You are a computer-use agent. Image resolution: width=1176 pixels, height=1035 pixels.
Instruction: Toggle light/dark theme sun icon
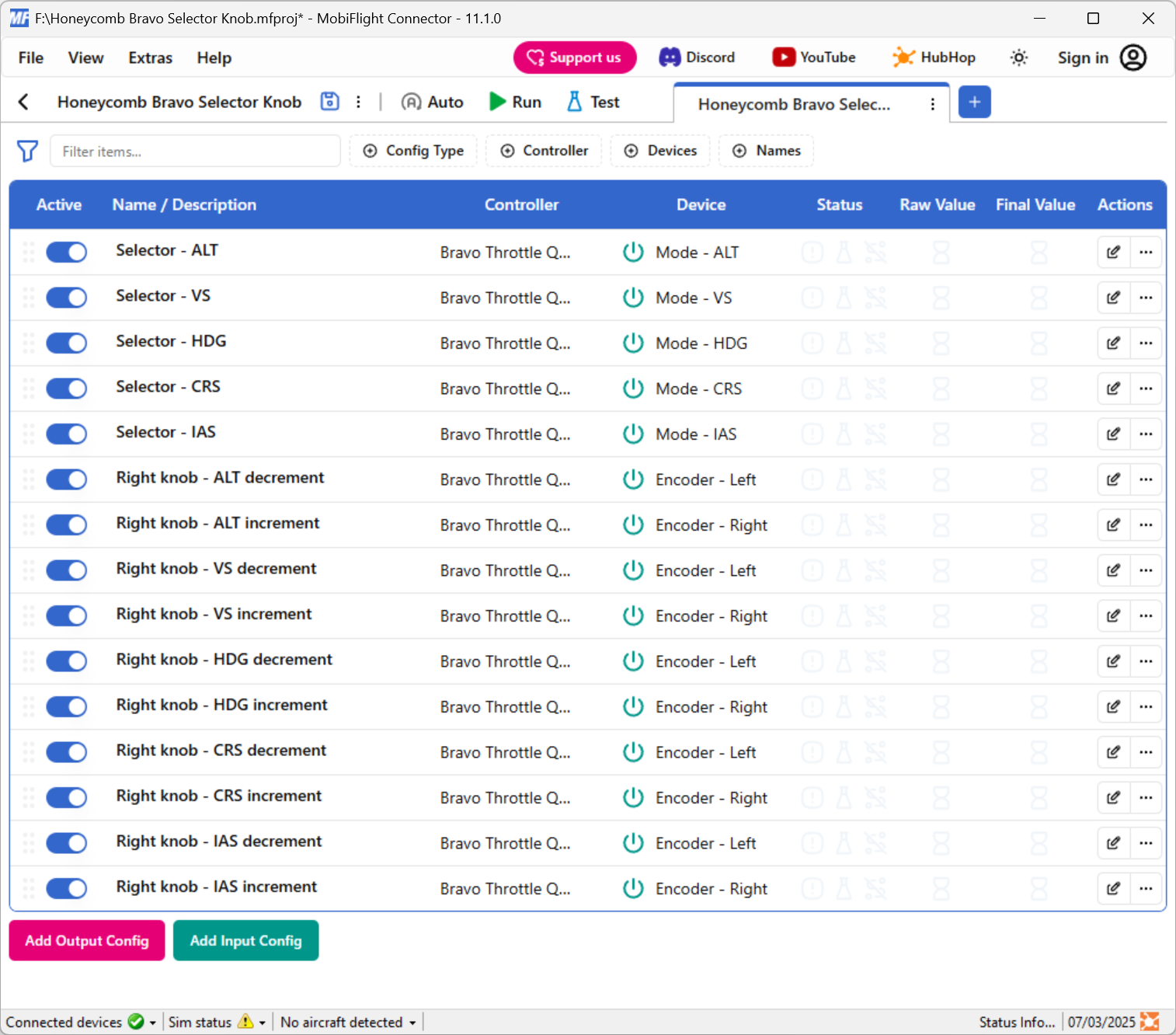click(1019, 57)
